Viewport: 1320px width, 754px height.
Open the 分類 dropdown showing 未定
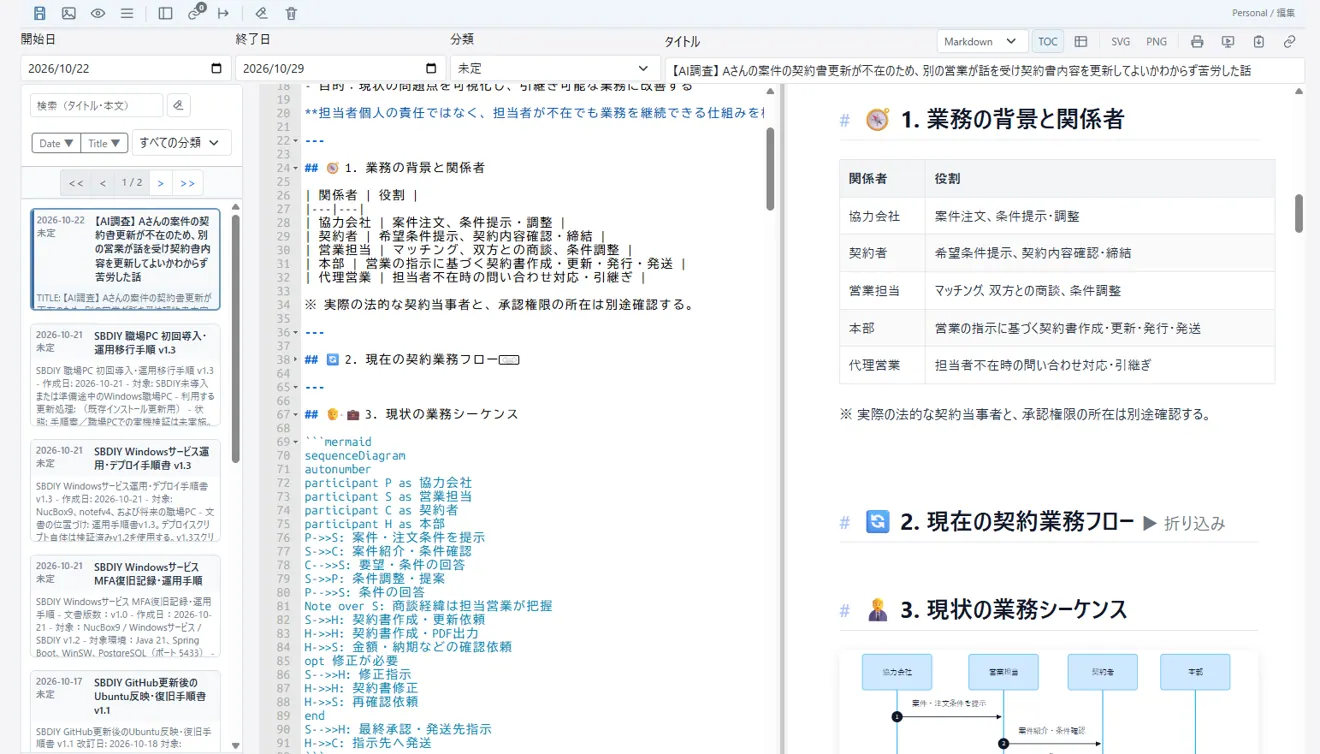point(554,69)
